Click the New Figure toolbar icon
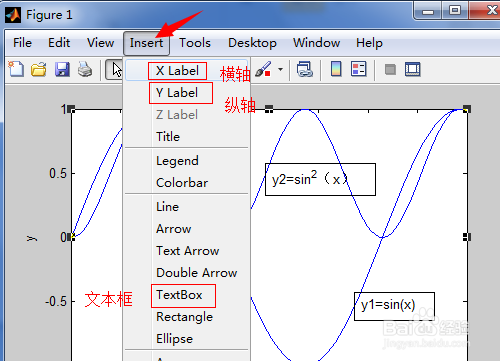This screenshot has width=500, height=361. pyautogui.click(x=16, y=69)
